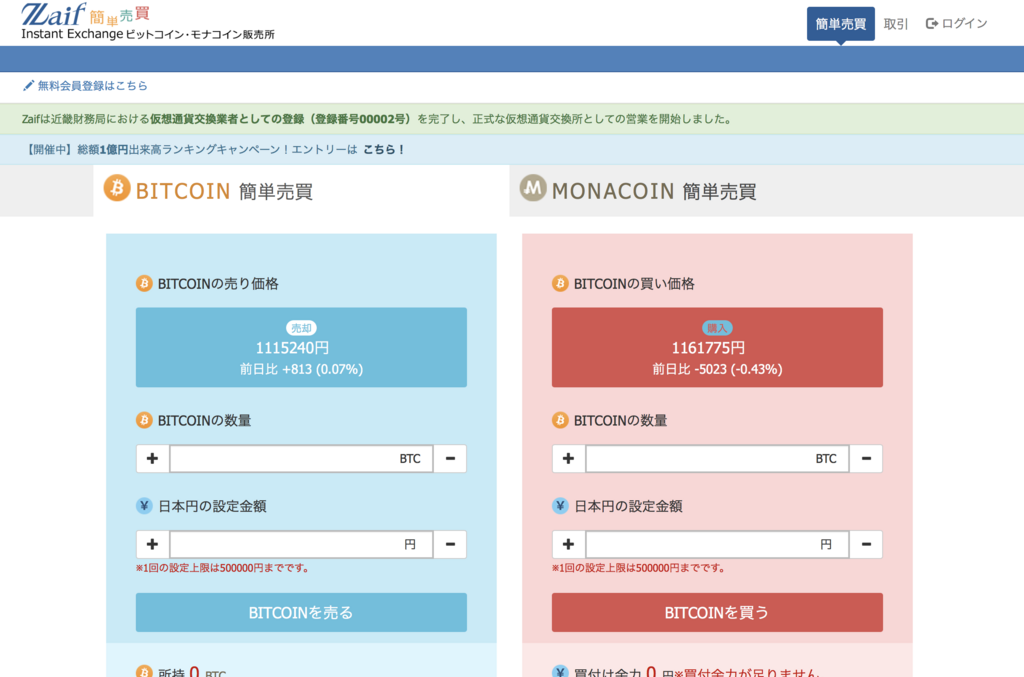The width and height of the screenshot is (1024, 677).
Task: Click the buy panel 500000円 limit note
Action: coord(639,568)
